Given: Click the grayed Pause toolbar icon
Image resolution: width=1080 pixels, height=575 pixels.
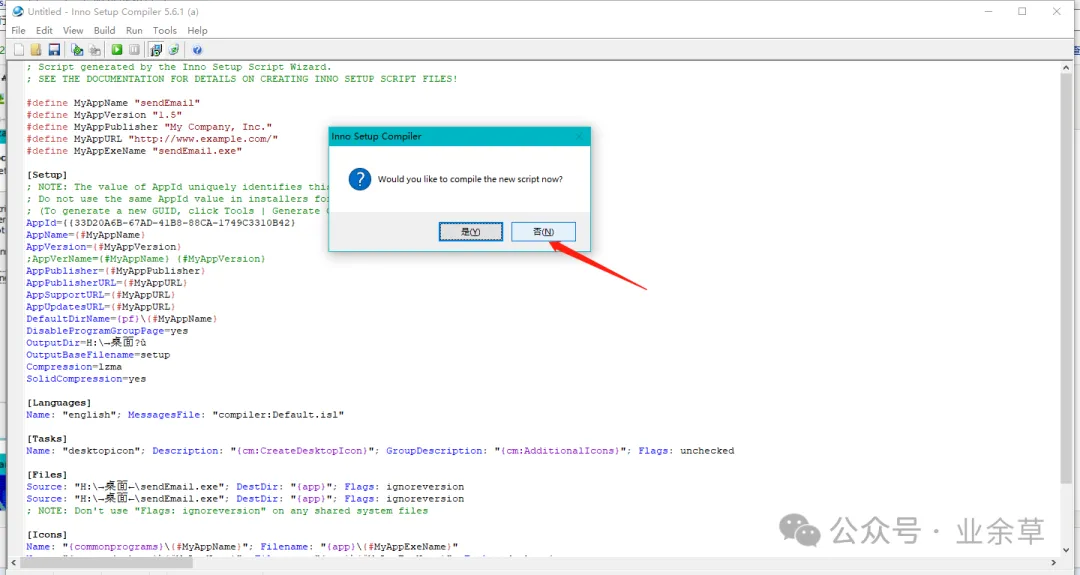Looking at the screenshot, I should (x=134, y=50).
